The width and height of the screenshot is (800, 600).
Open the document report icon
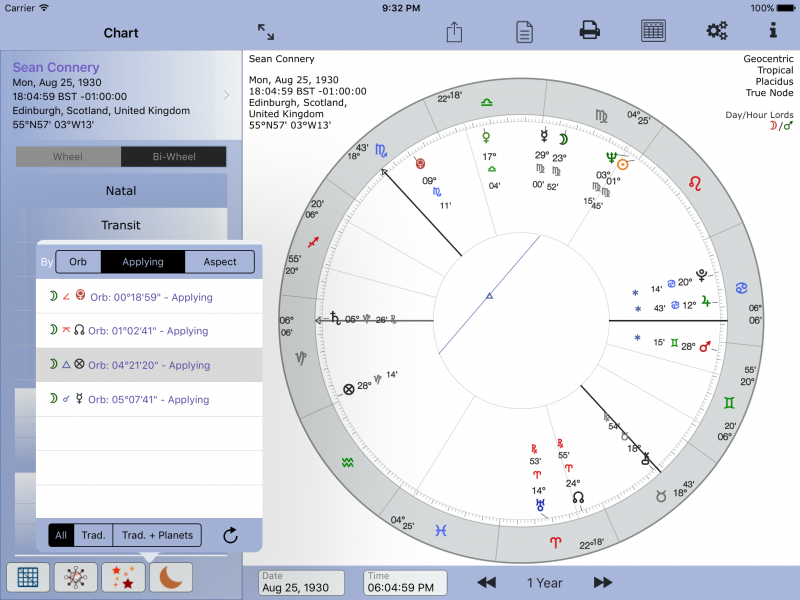pyautogui.click(x=524, y=32)
